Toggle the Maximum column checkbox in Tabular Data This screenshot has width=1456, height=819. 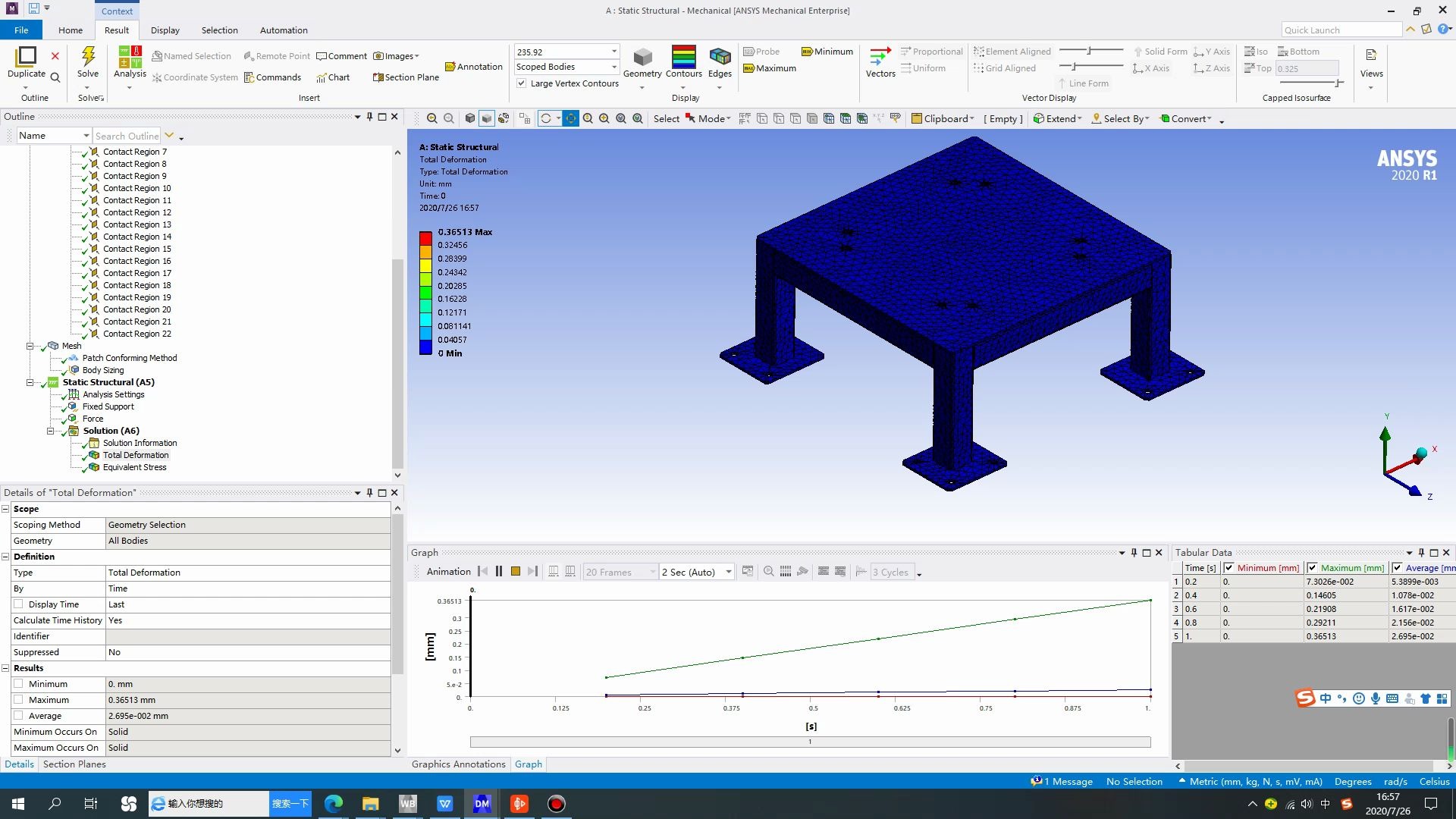click(x=1311, y=567)
